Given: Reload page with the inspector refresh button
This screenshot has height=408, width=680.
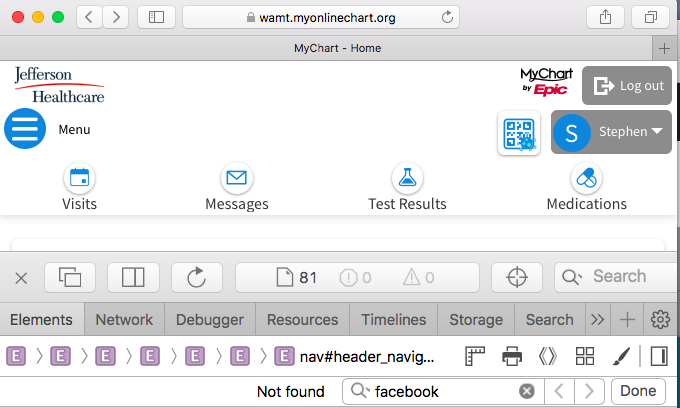Looking at the screenshot, I should coord(196,277).
